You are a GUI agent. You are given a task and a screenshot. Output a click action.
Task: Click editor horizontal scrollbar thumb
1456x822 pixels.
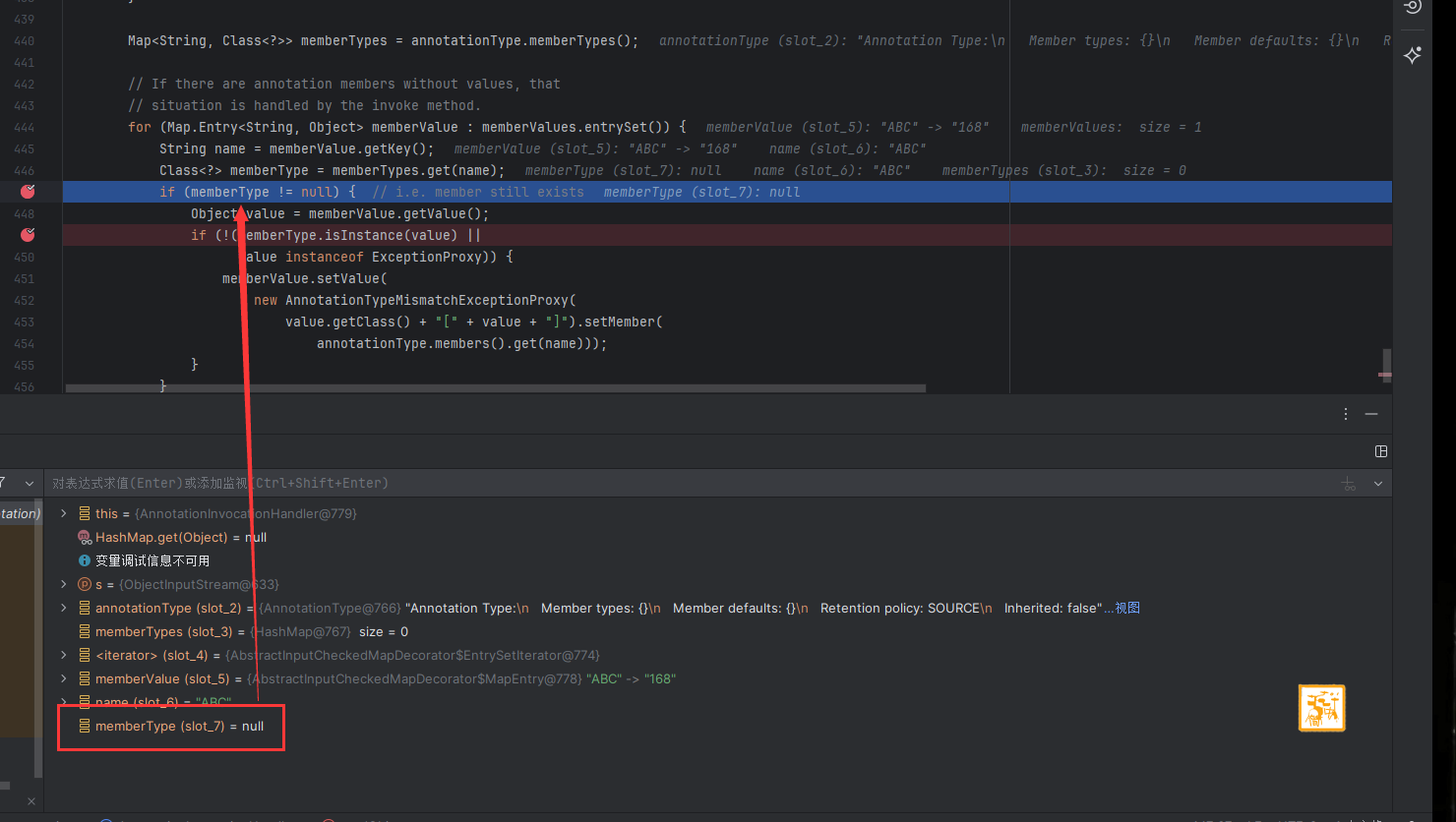coord(495,388)
